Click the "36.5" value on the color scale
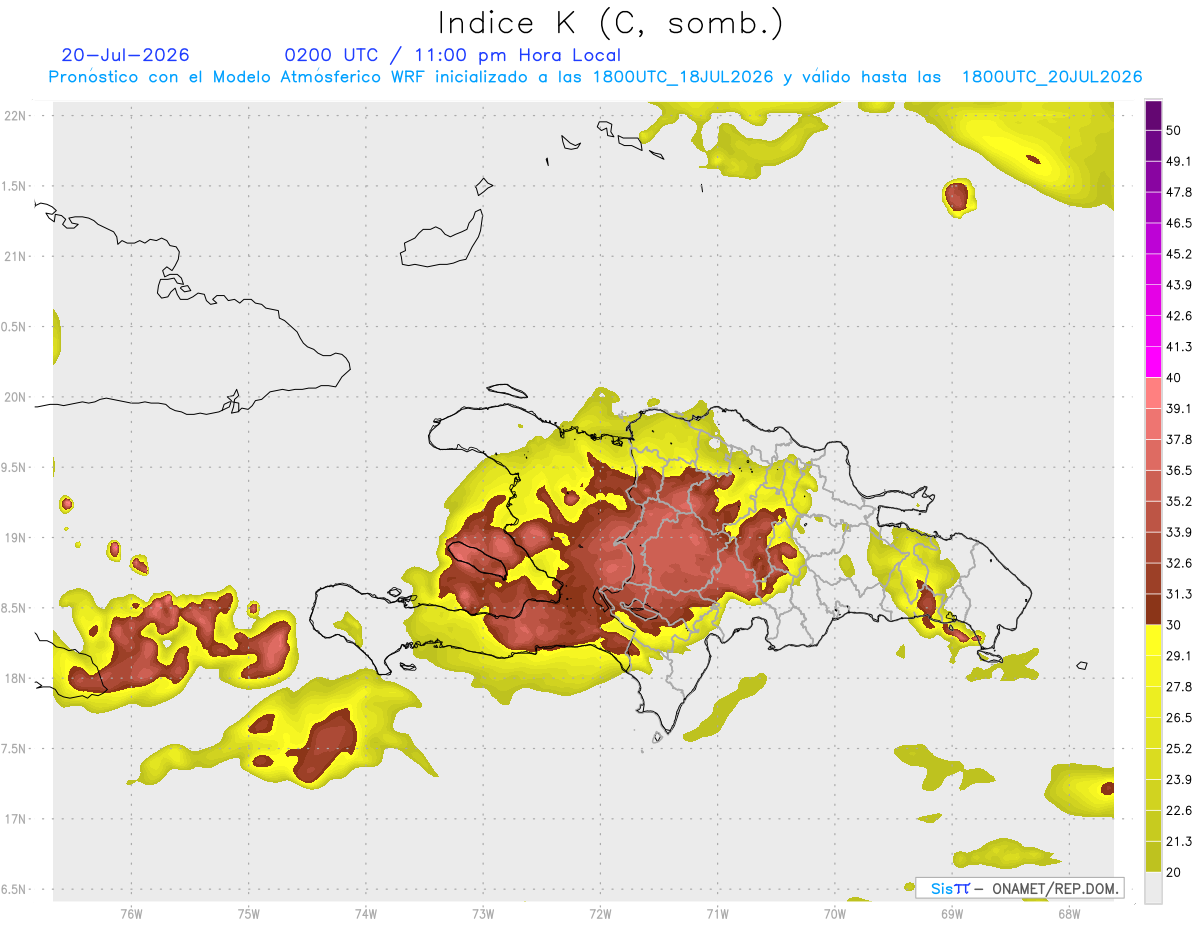Screen dimensions: 1200x927 point(1179,471)
